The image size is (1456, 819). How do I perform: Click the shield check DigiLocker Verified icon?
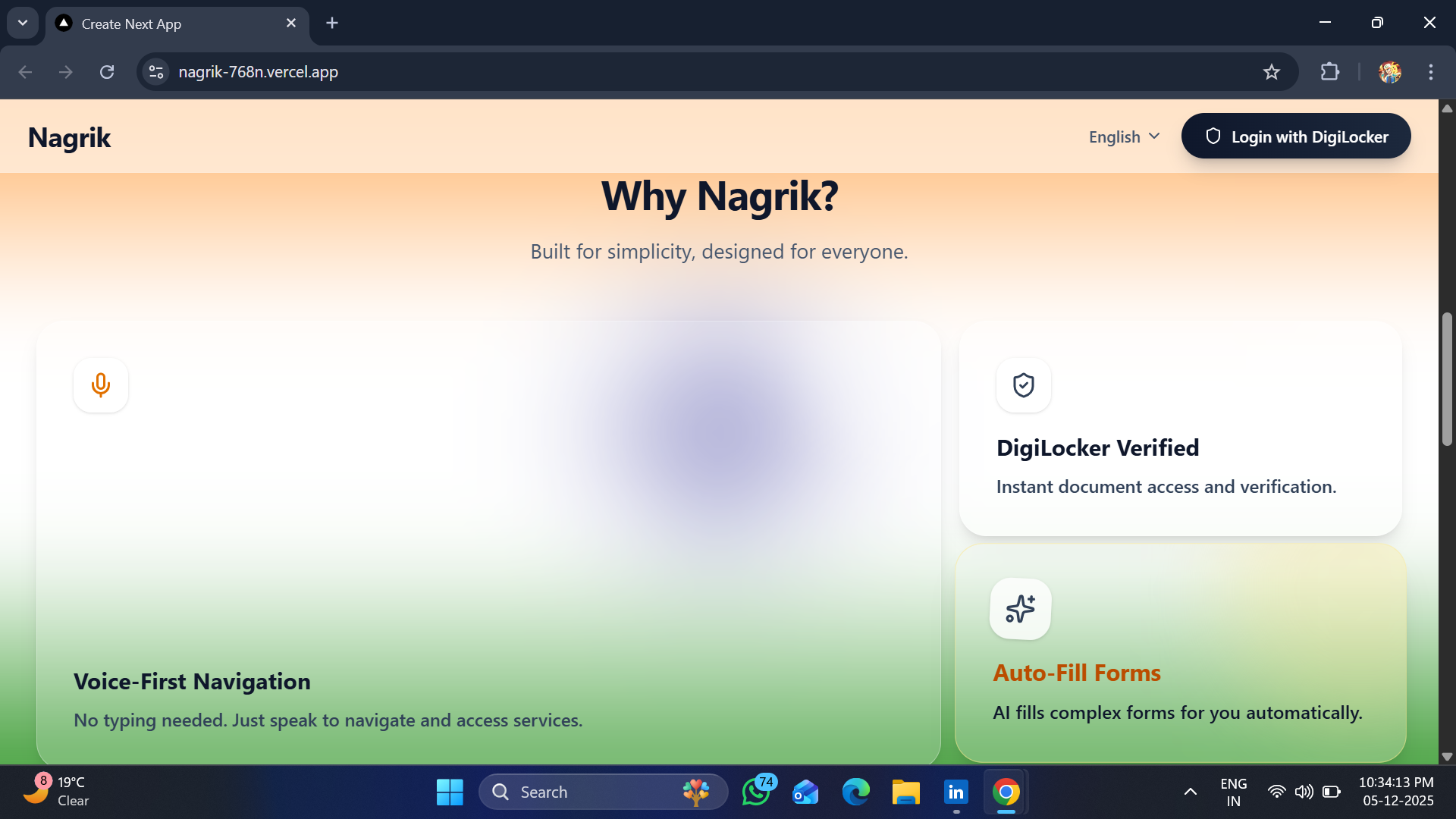[1023, 385]
